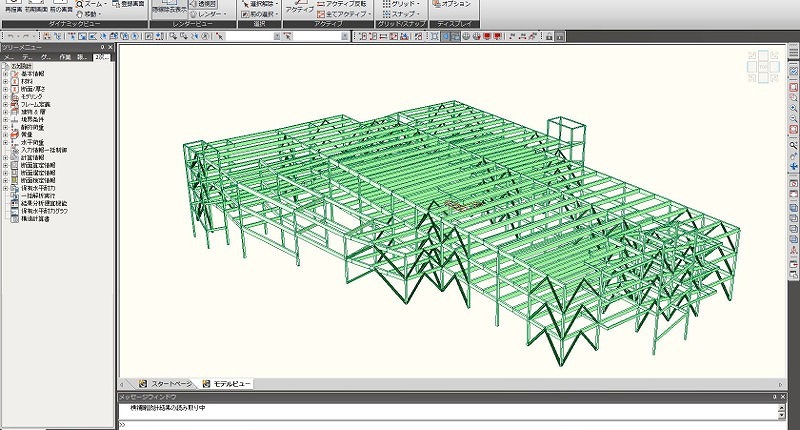Toggle the pin on ツリーメニュー panel
Screen dimensions: 800x430
102,46
